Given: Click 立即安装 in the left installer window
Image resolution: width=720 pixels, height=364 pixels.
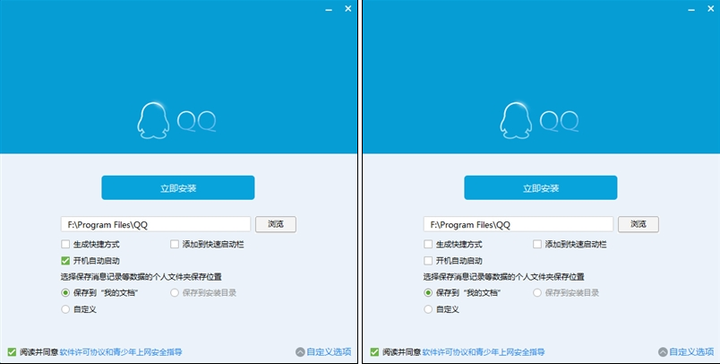Looking at the screenshot, I should coord(178,188).
